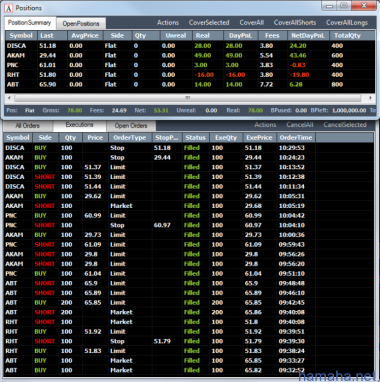Sort executions by StopP... column header

[x=167, y=138]
